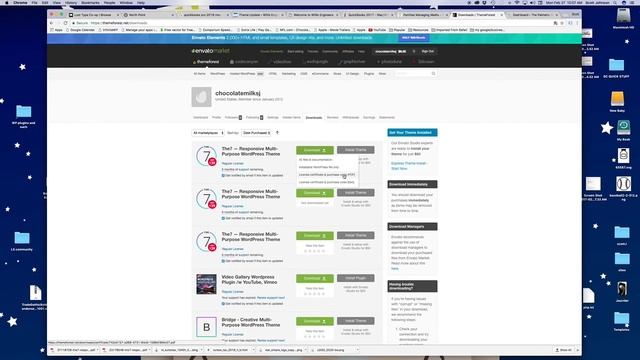640x360 pixels.
Task: Open the Statements account tab
Action: click(x=387, y=118)
